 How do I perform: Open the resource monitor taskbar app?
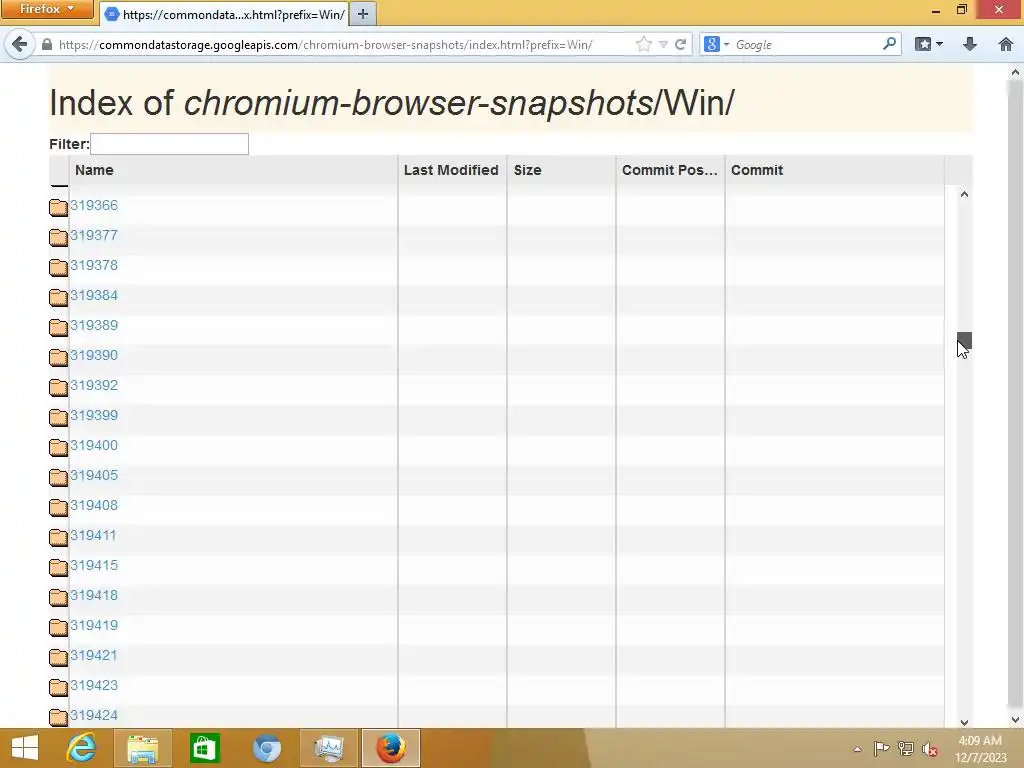pyautogui.click(x=328, y=748)
